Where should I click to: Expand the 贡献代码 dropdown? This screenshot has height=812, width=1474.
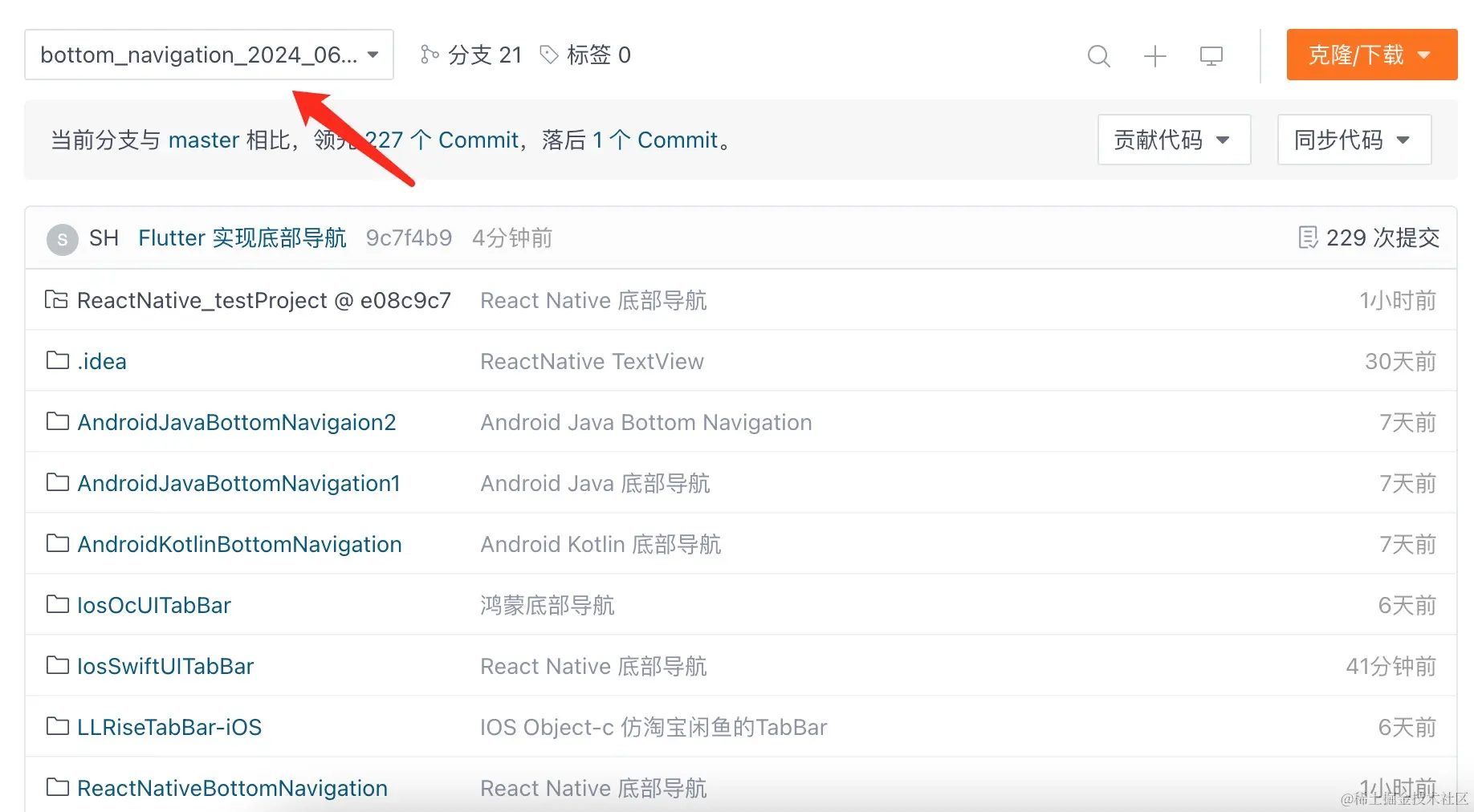1174,140
